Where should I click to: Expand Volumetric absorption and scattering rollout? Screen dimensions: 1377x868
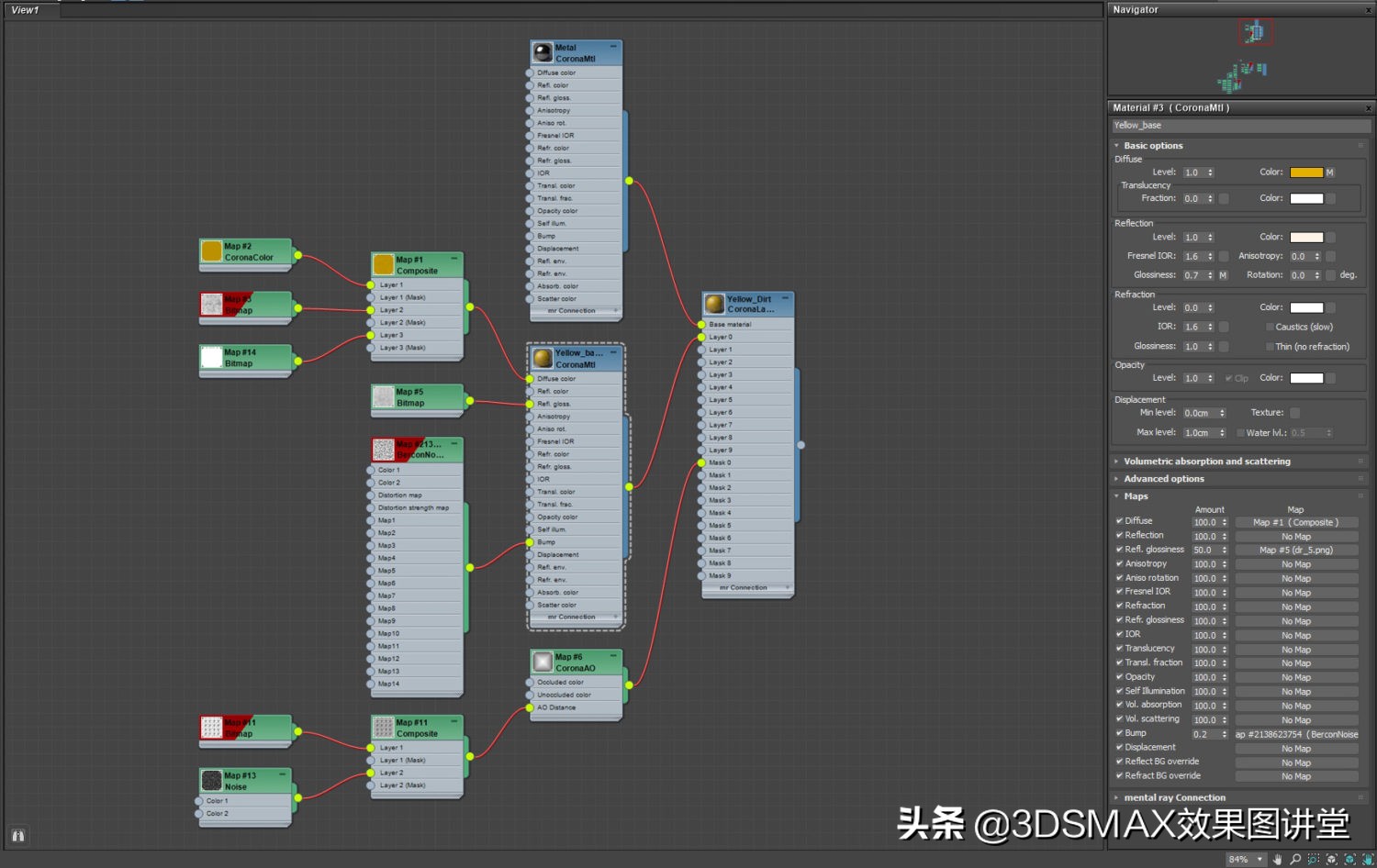click(x=1206, y=462)
